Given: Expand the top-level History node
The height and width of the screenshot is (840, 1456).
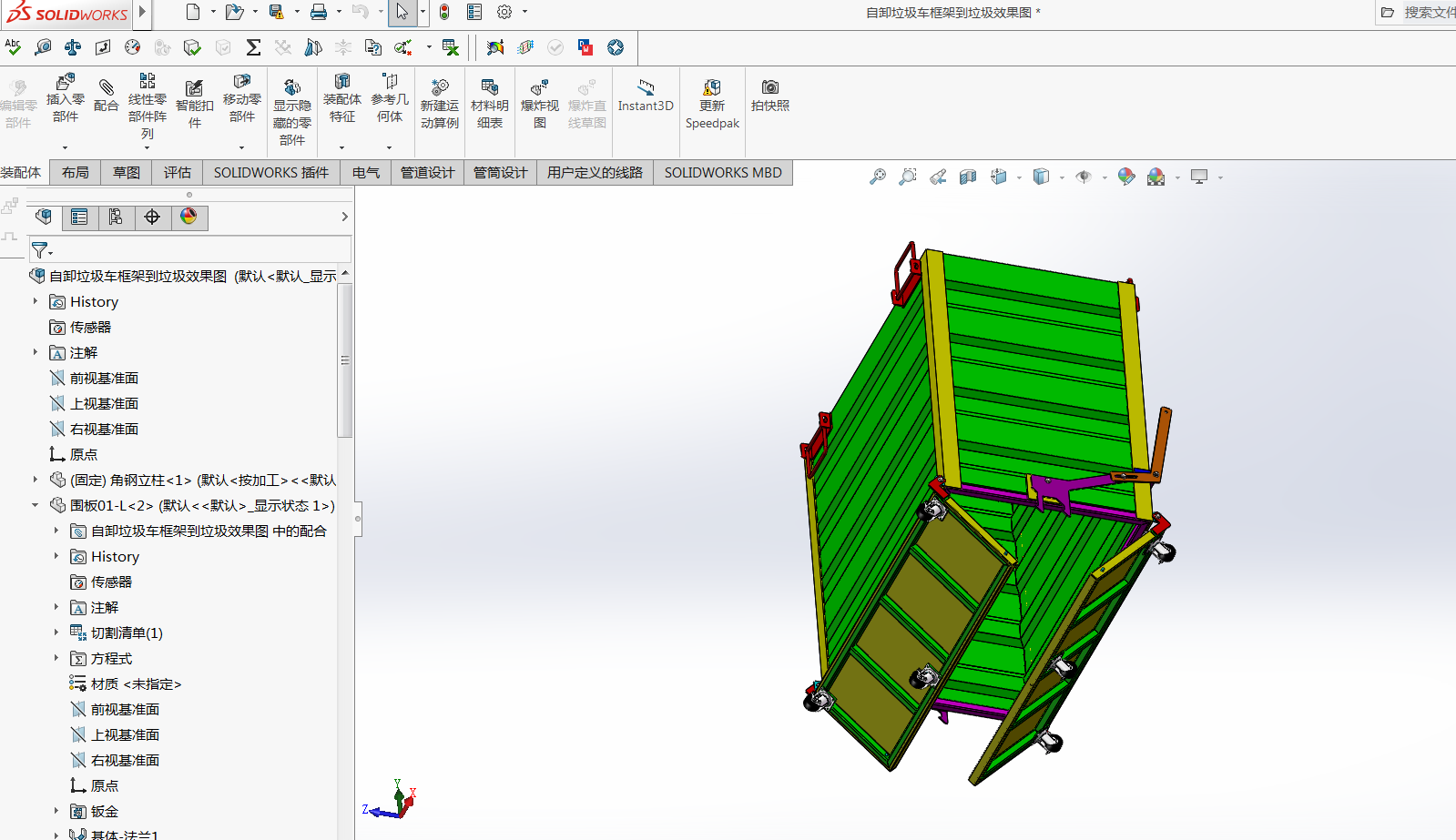Looking at the screenshot, I should (x=36, y=301).
